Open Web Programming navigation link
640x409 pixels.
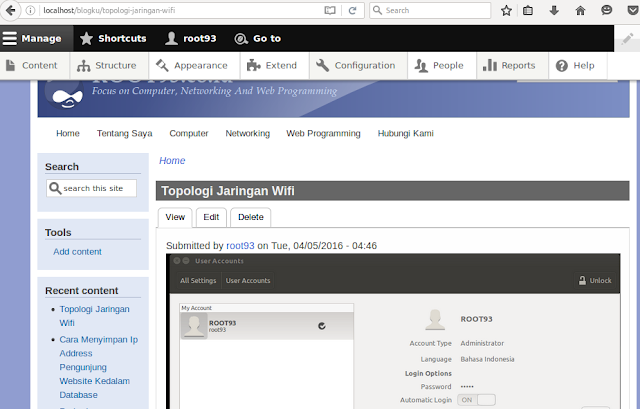click(x=323, y=133)
